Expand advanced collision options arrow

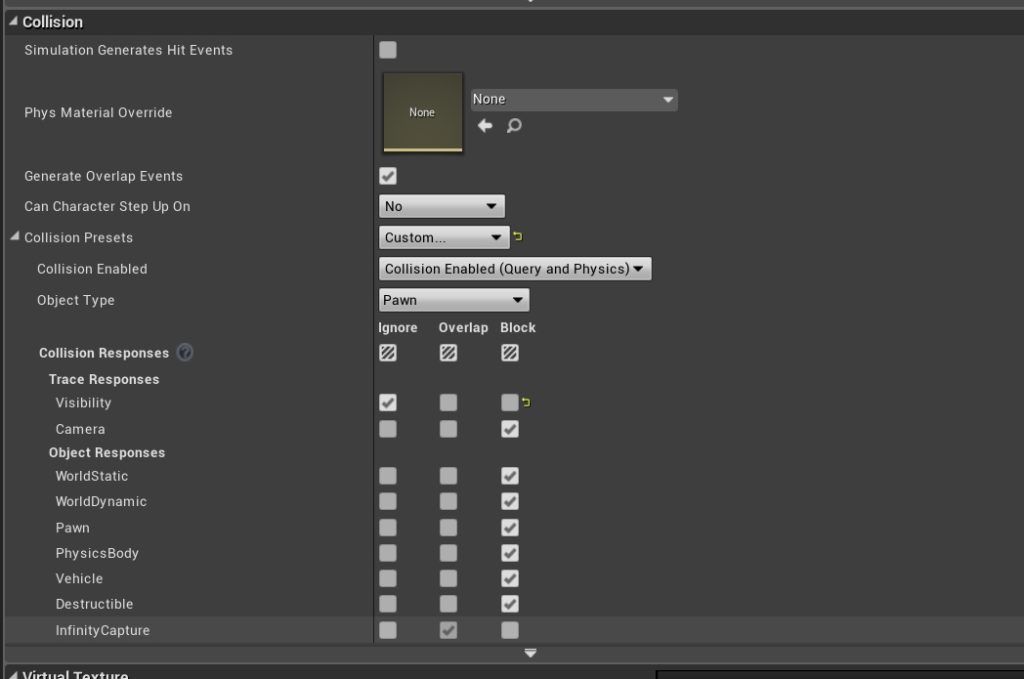[531, 653]
